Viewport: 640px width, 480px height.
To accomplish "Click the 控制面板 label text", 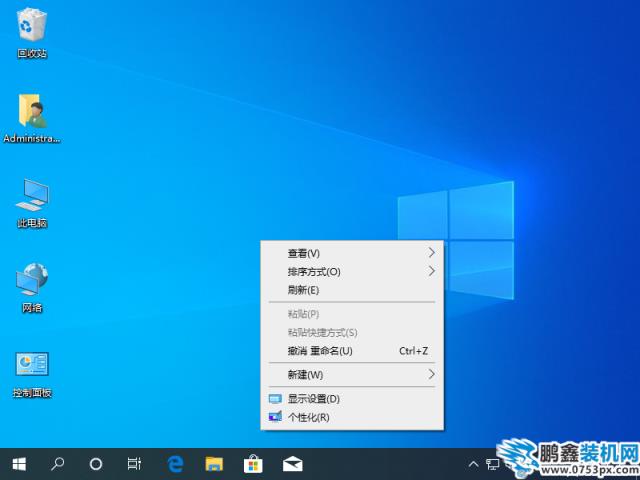I will (x=32, y=393).
